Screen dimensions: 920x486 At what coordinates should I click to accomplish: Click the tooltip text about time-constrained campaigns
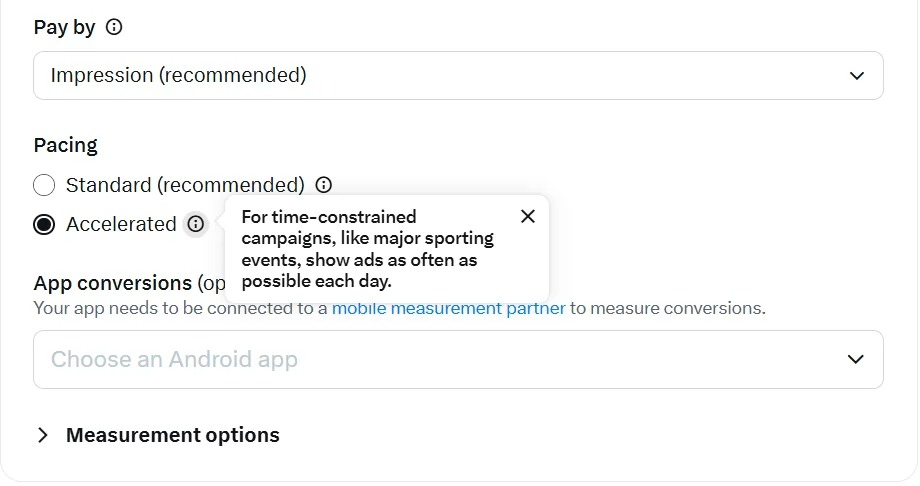[x=367, y=249]
